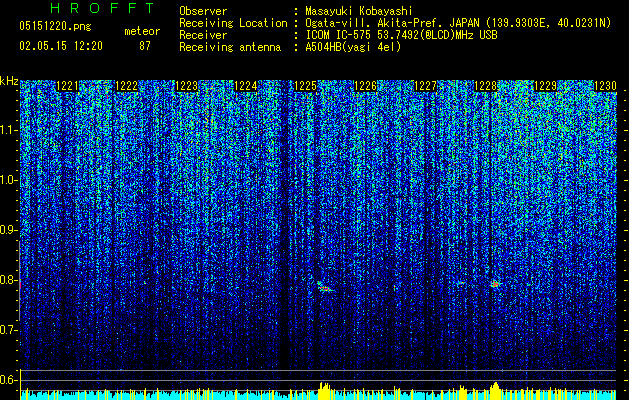Click the kHz axis unit label
The height and width of the screenshot is (400, 629).
(x=9, y=81)
